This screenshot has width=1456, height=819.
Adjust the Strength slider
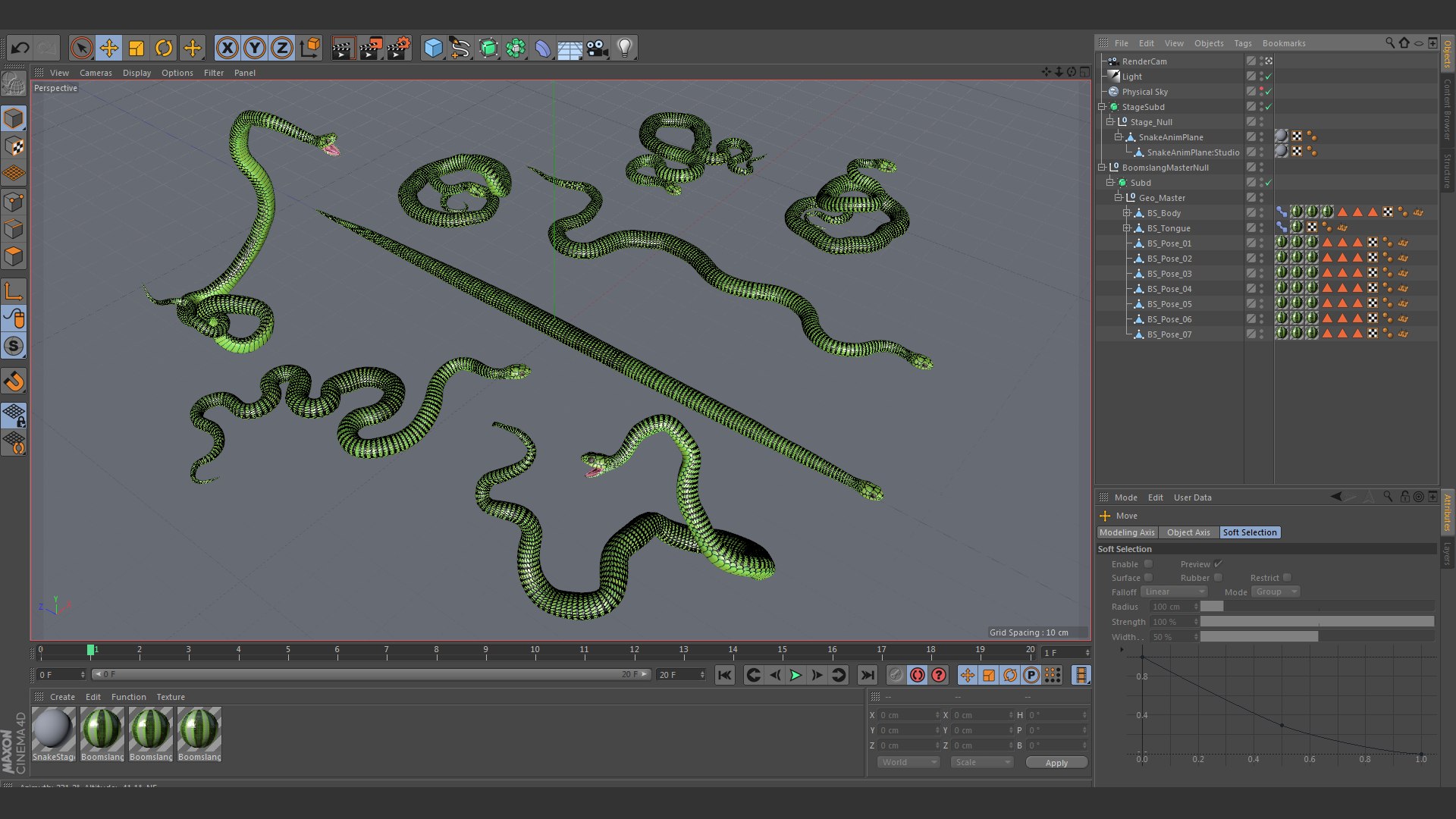(x=1317, y=622)
